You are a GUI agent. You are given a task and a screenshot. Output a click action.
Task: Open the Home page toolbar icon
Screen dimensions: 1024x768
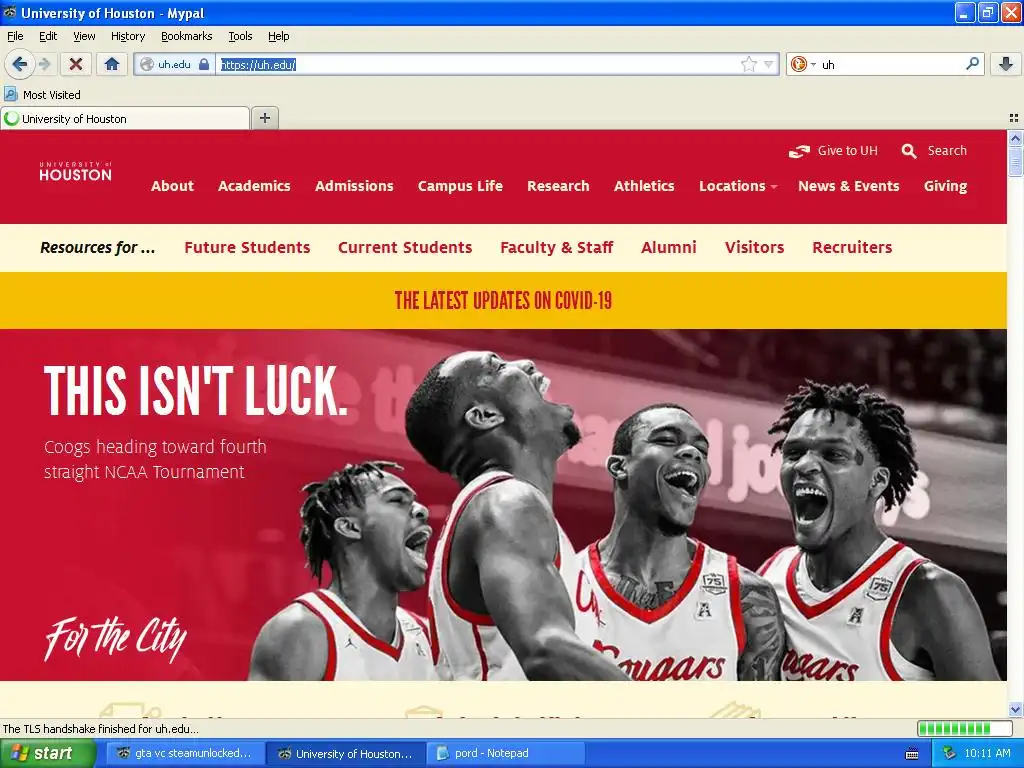point(112,64)
